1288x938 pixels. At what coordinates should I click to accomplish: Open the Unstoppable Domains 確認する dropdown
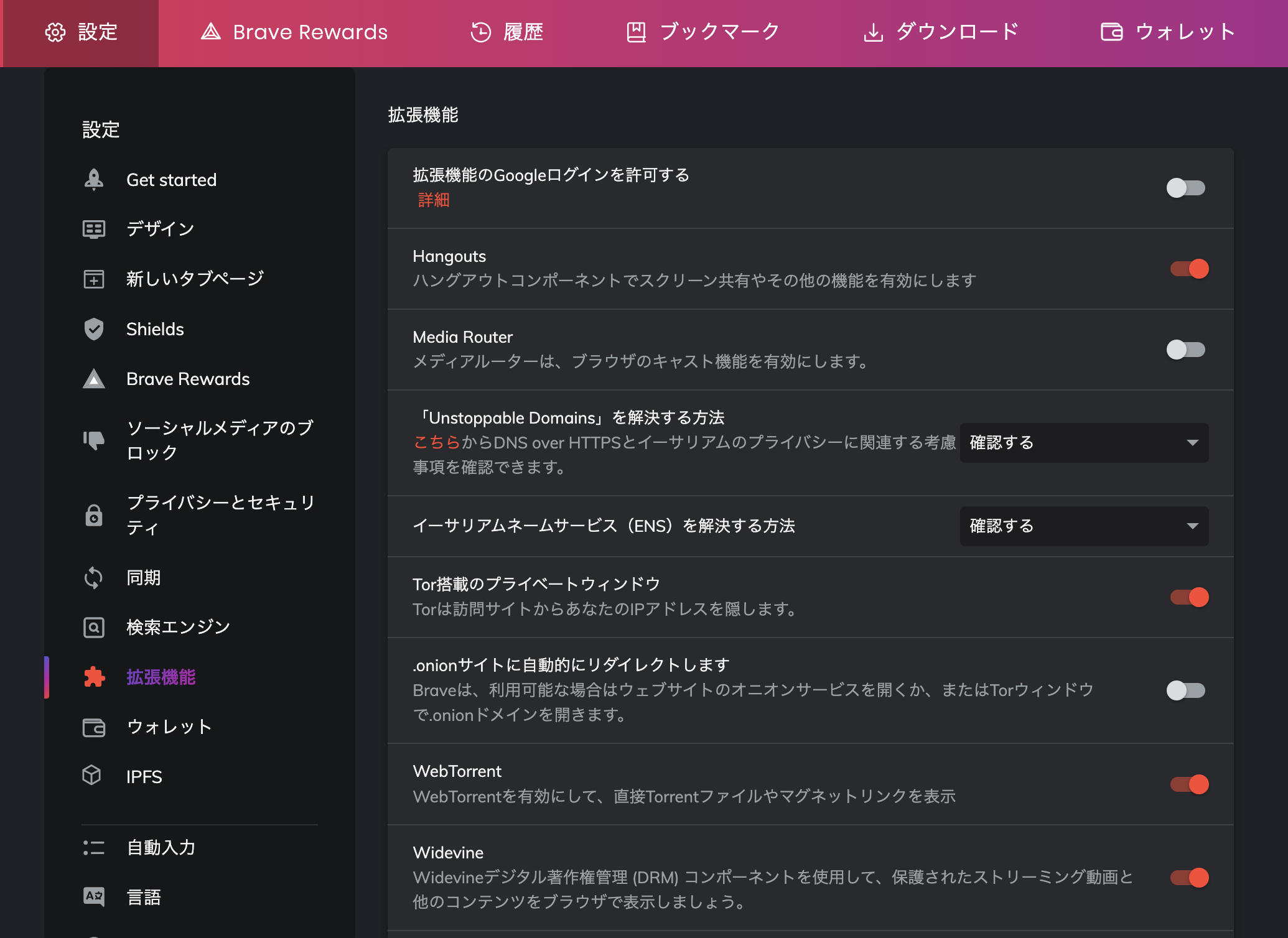1084,443
